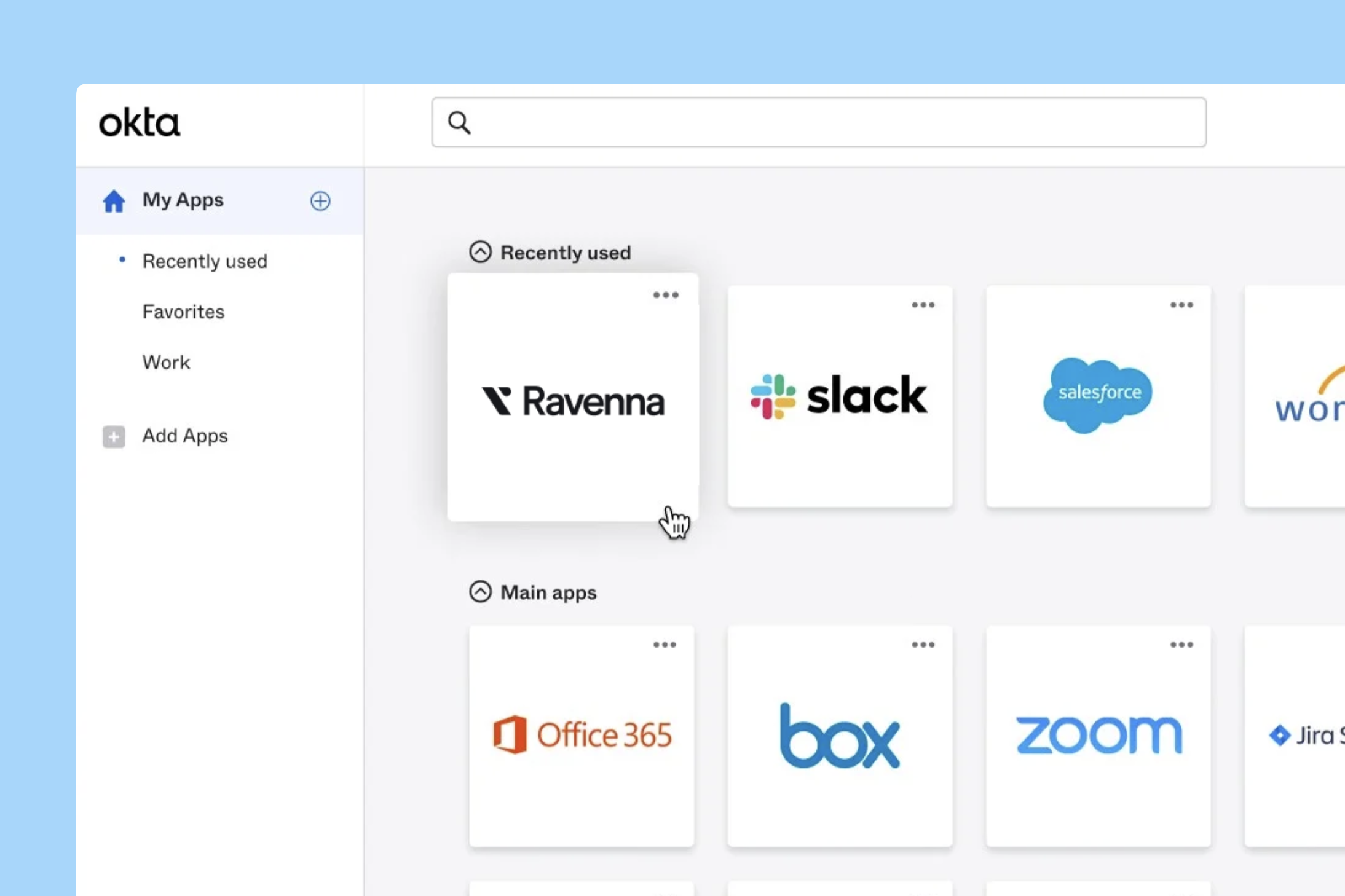Click the Add Apps link
1345x896 pixels.
click(185, 436)
